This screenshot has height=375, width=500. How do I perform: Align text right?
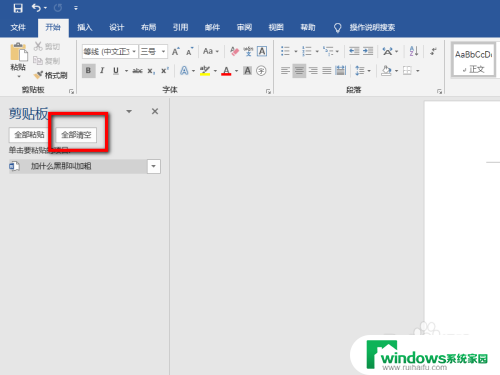pyautogui.click(x=313, y=71)
